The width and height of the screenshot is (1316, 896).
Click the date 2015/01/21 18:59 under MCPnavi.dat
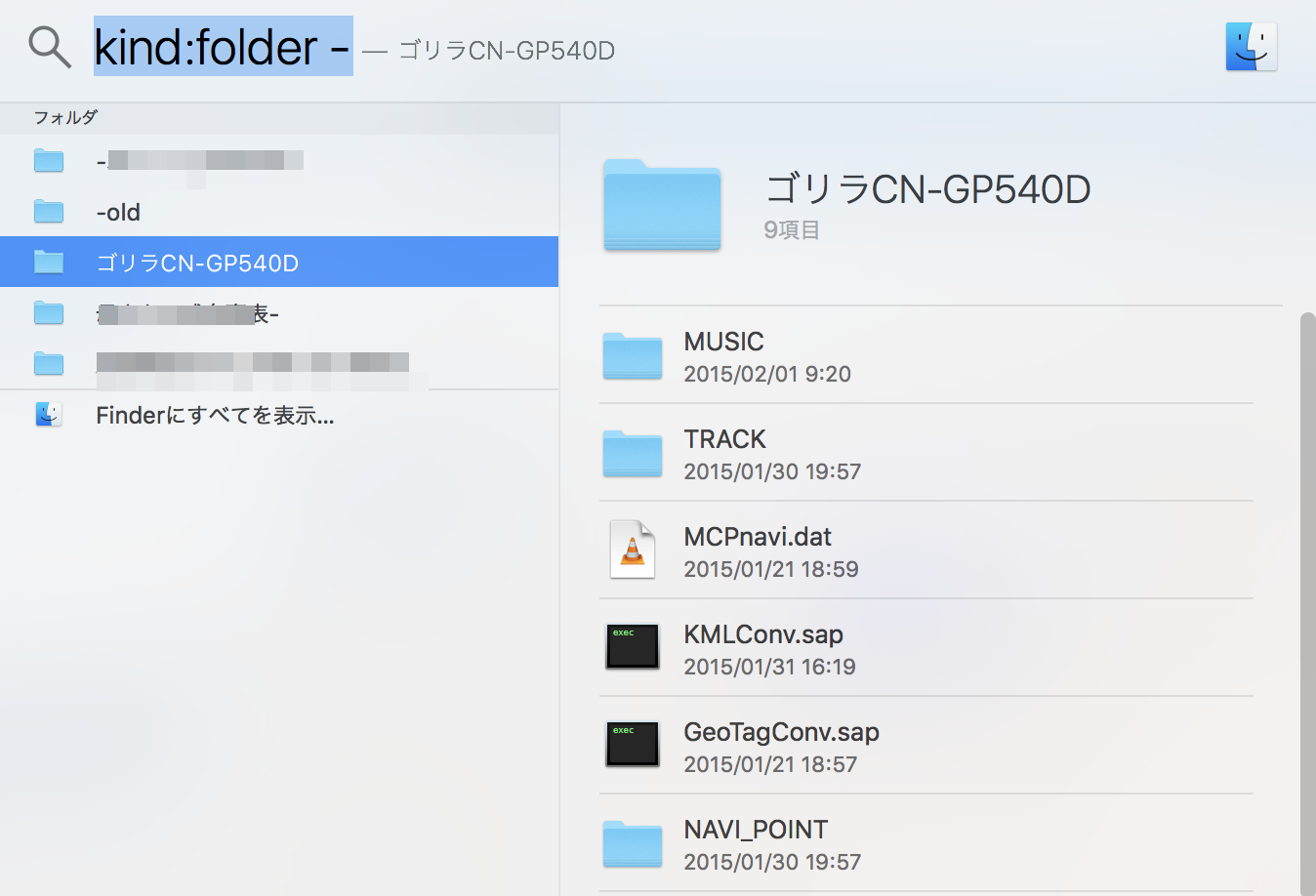pyautogui.click(x=771, y=569)
